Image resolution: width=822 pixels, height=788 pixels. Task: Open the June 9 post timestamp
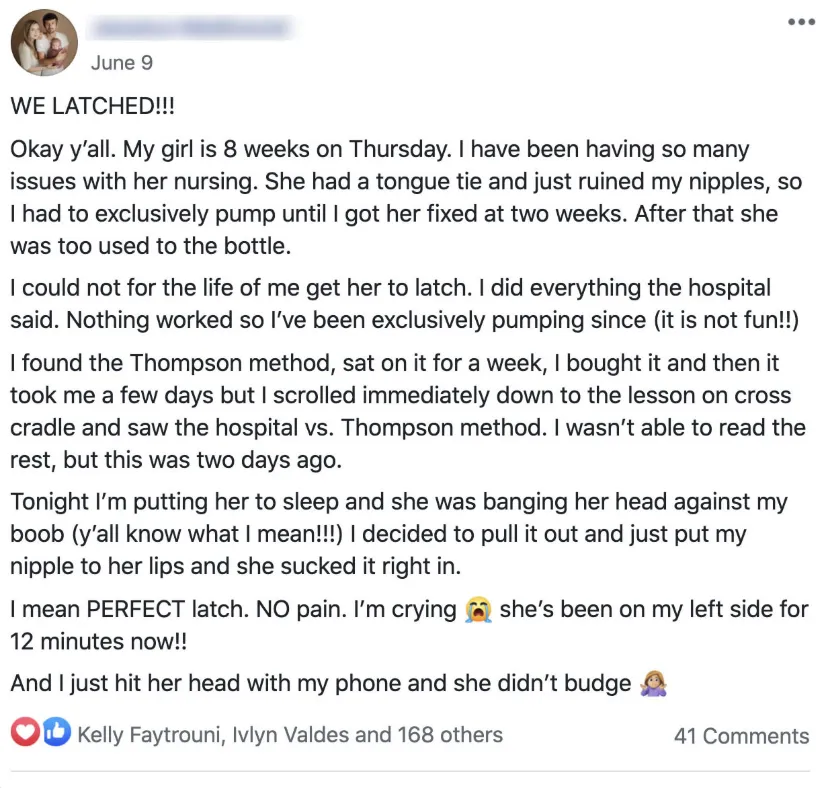coord(122,63)
